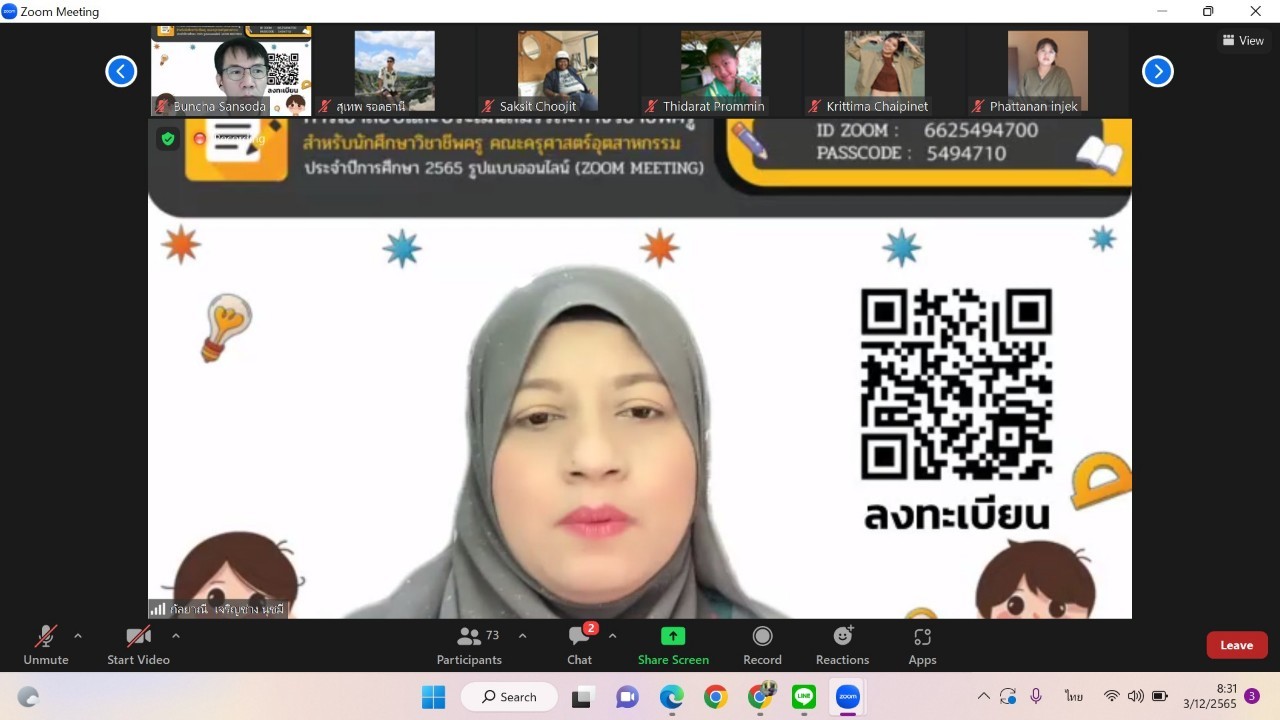Start recording with the Record button
Viewport: 1280px width, 720px height.
tap(762, 645)
